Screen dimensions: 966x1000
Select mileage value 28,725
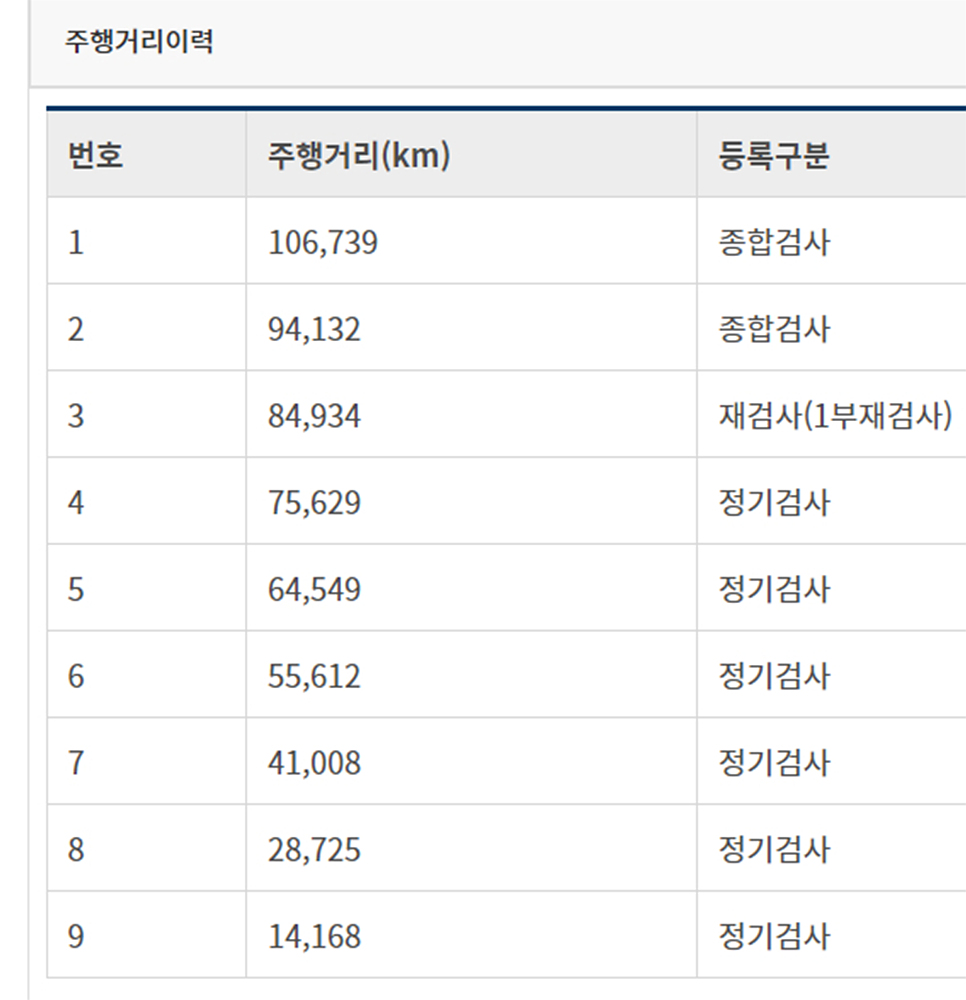click(314, 851)
